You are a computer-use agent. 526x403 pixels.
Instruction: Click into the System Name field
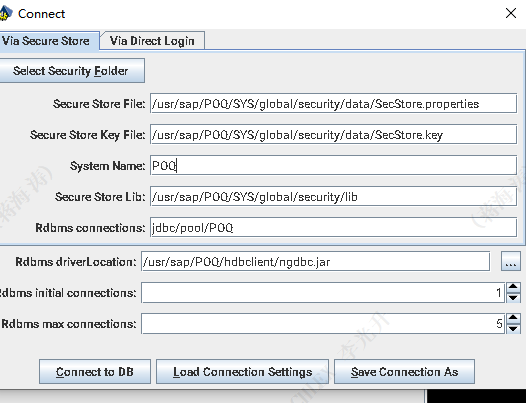(333, 165)
